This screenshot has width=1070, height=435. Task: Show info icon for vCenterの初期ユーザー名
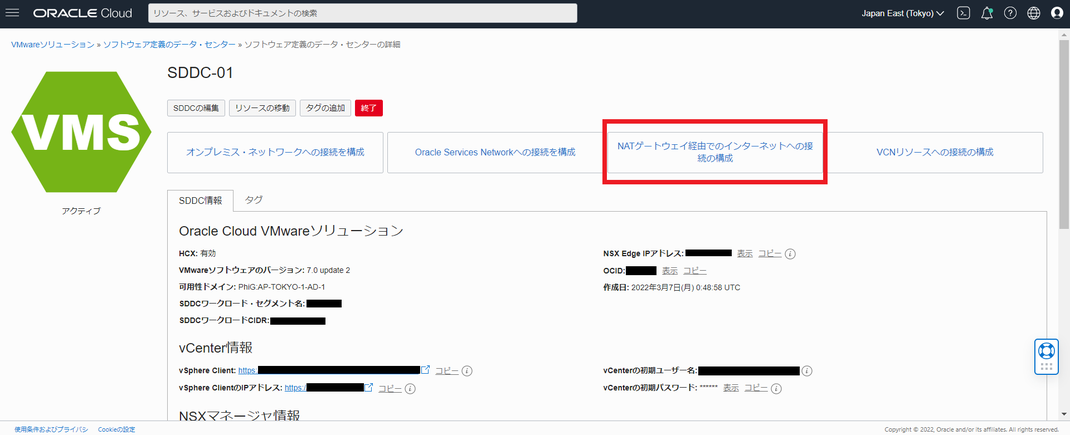(807, 371)
